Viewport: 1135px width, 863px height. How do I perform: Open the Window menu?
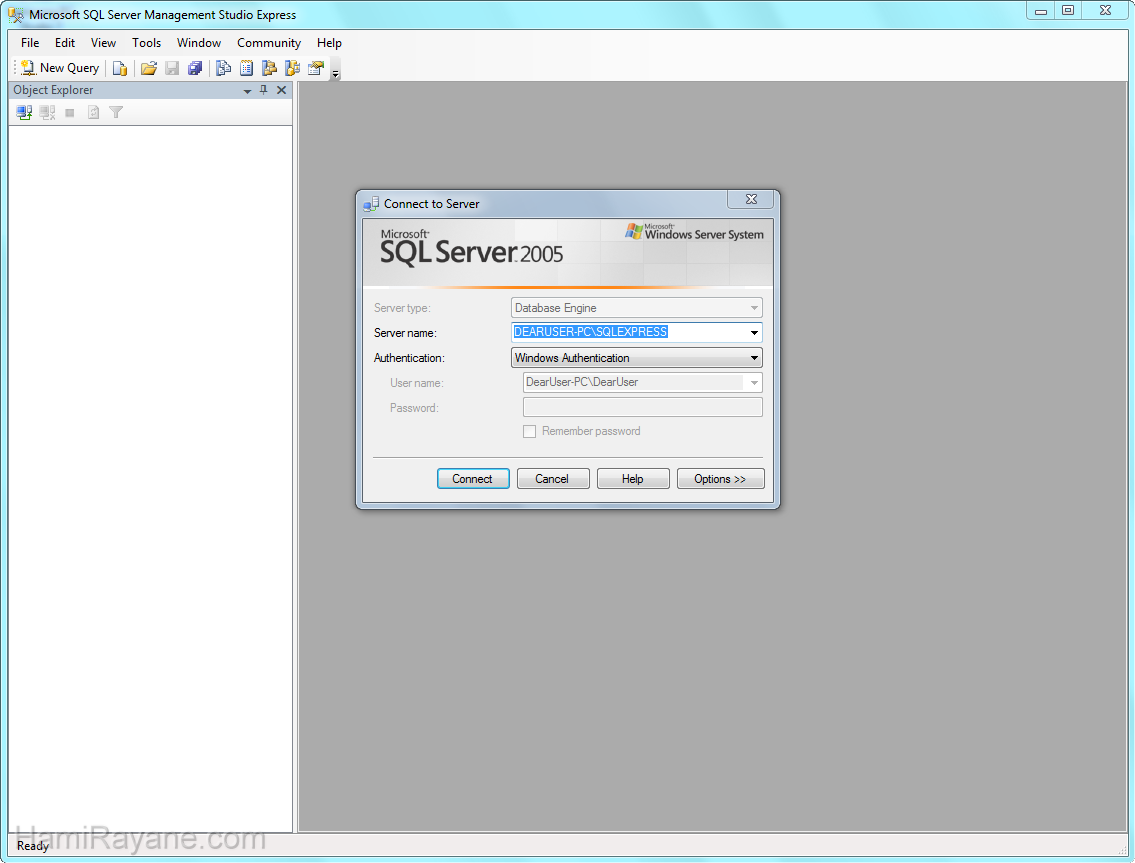coord(199,43)
